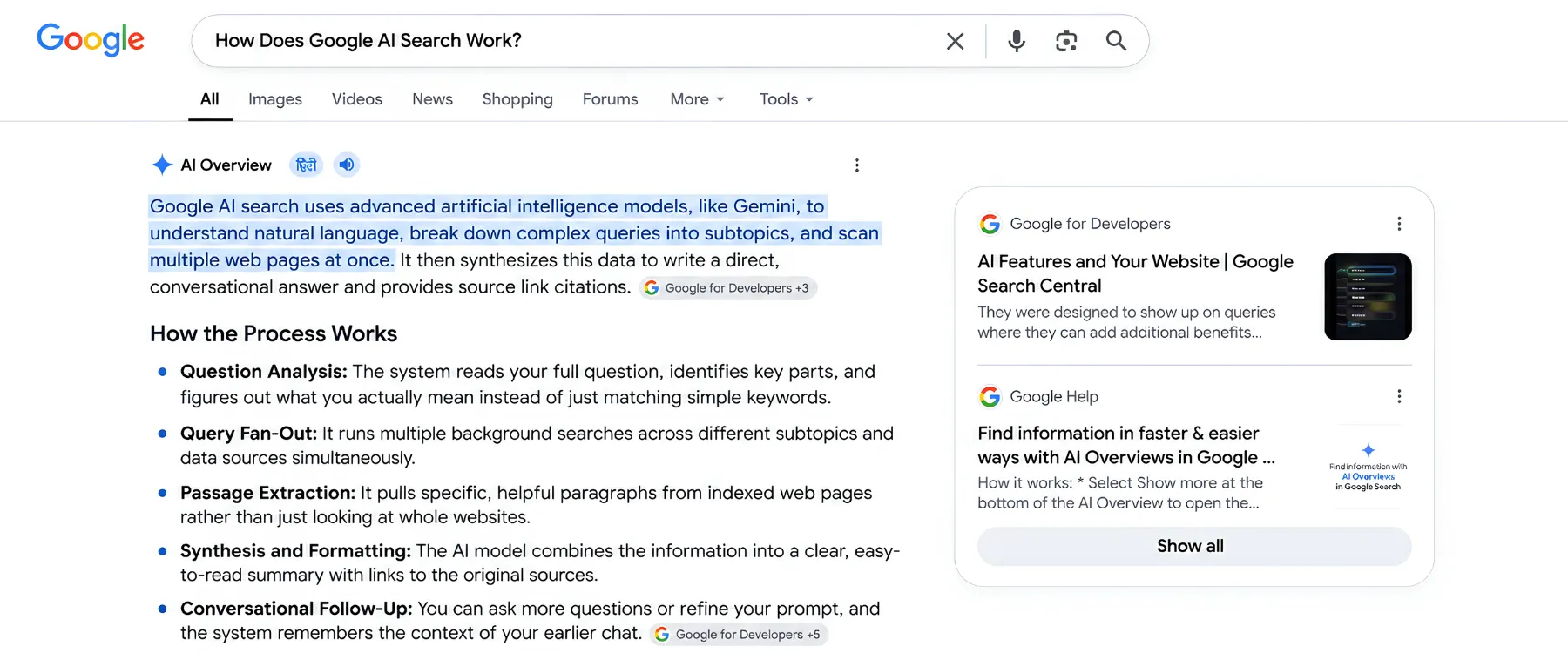The width and height of the screenshot is (1568, 653).
Task: Click the 'How the Process Works' heading
Action: click(x=274, y=333)
